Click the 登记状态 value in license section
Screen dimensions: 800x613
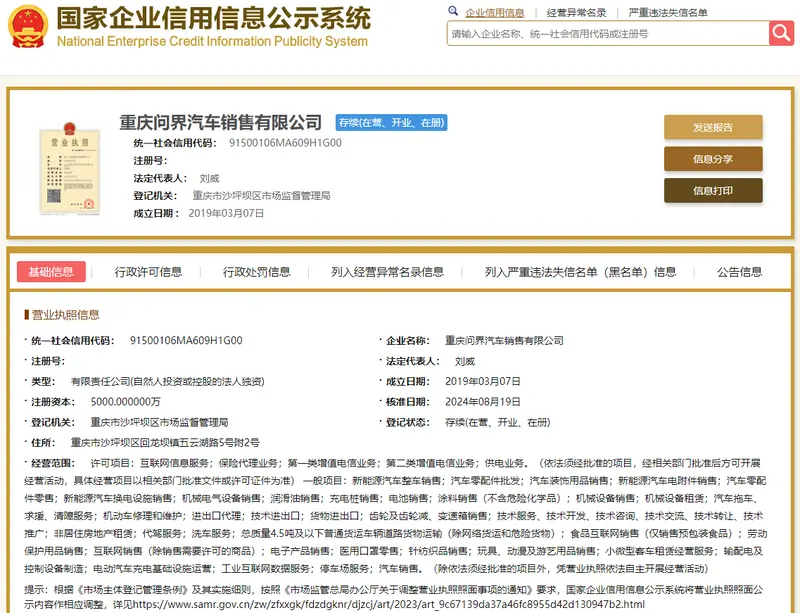pyautogui.click(x=497, y=422)
